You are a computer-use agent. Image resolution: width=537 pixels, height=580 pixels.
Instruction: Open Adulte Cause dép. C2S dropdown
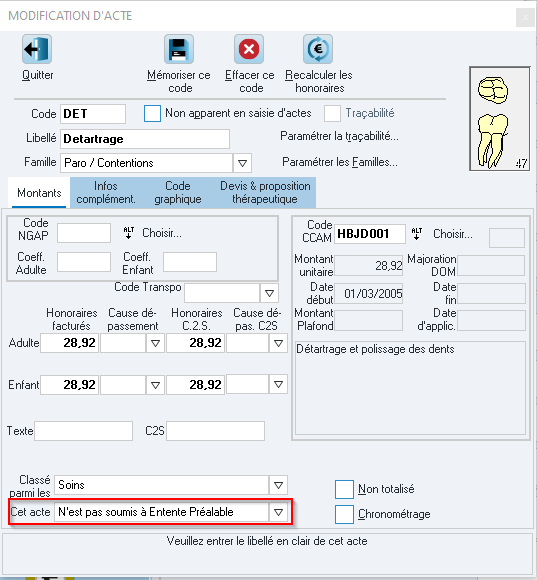point(278,343)
